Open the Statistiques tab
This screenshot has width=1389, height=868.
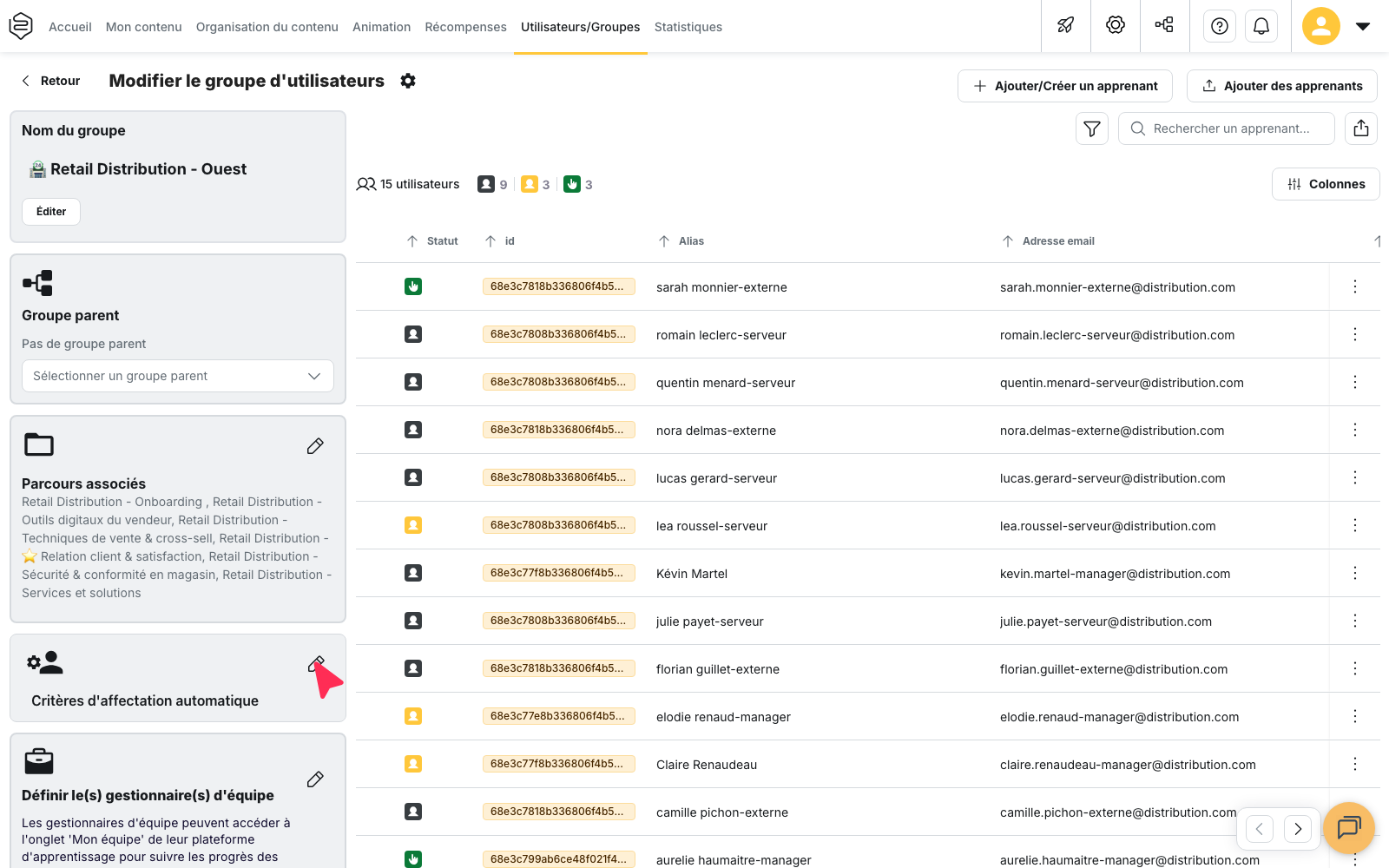688,27
